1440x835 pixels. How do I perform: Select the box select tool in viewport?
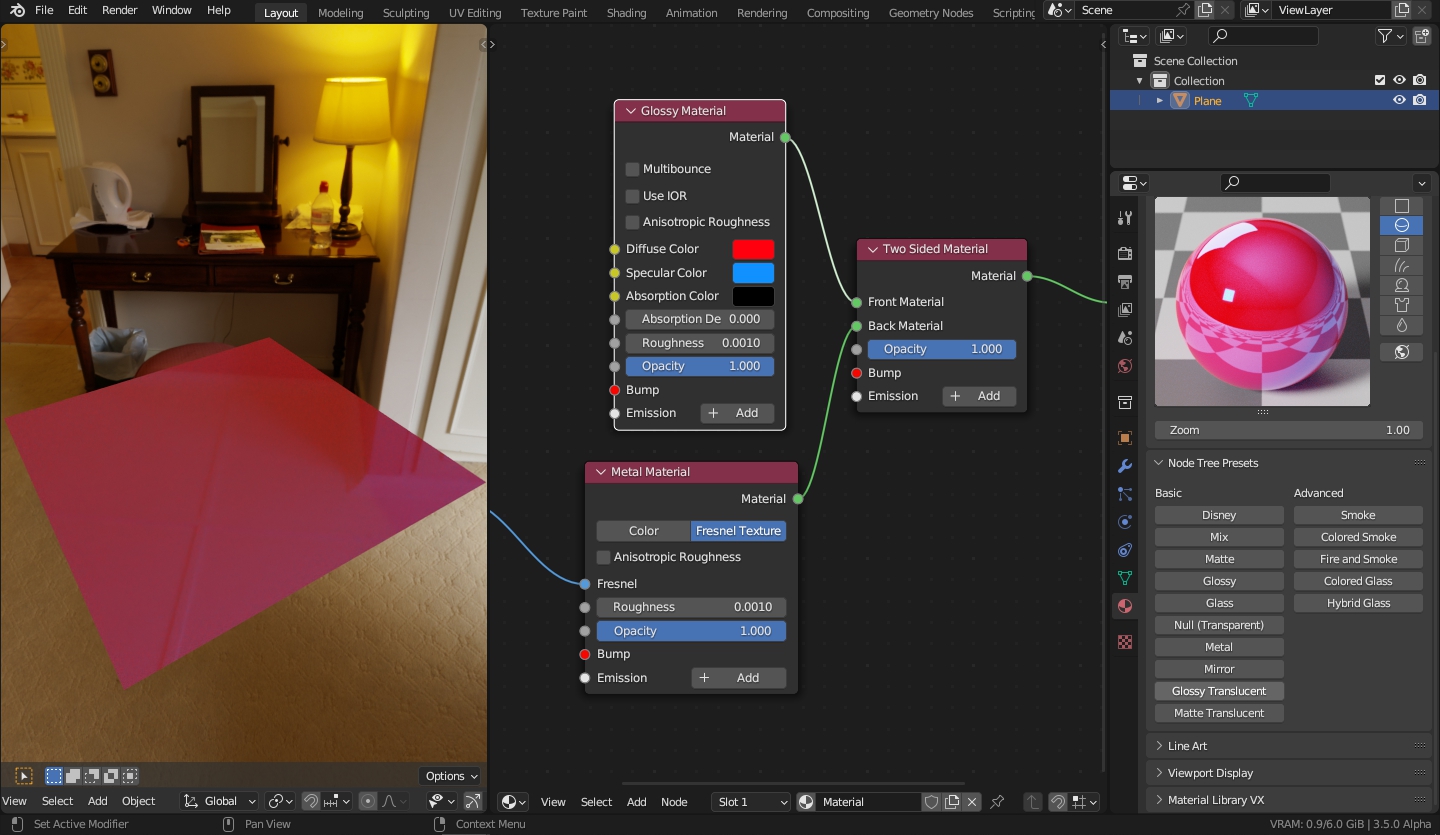pyautogui.click(x=54, y=776)
